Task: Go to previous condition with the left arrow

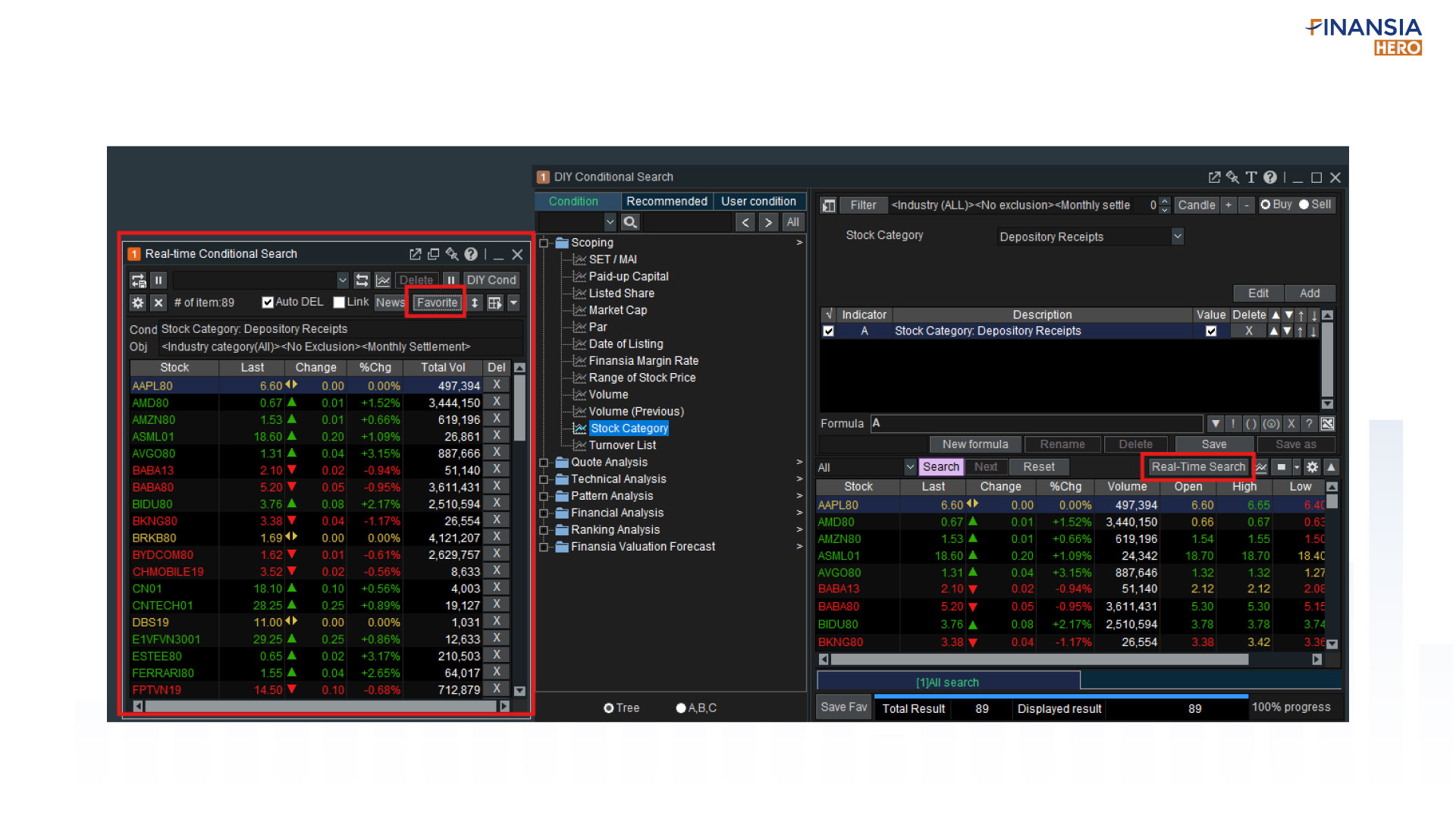Action: (745, 222)
